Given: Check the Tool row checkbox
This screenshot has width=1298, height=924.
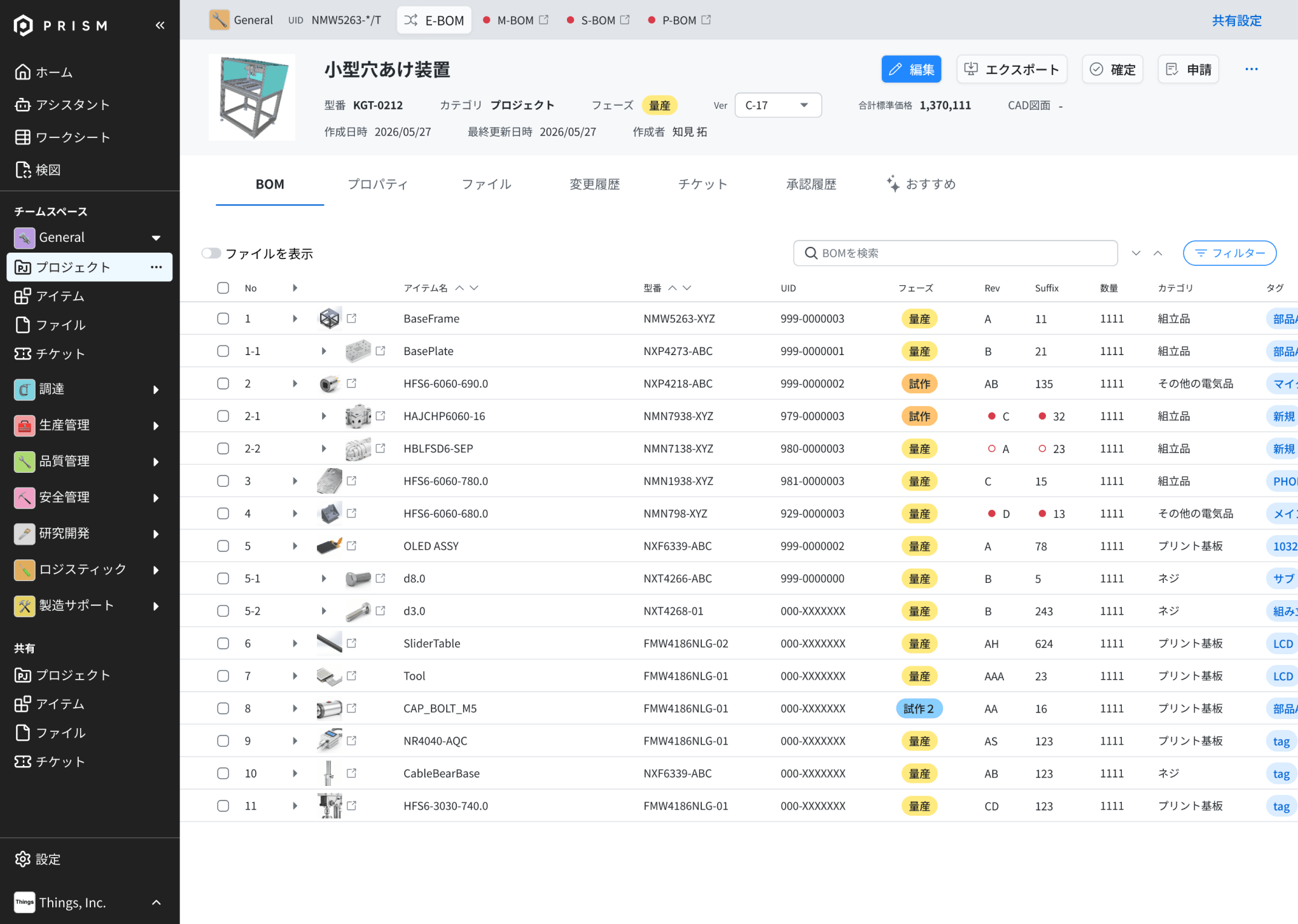Looking at the screenshot, I should pyautogui.click(x=223, y=675).
